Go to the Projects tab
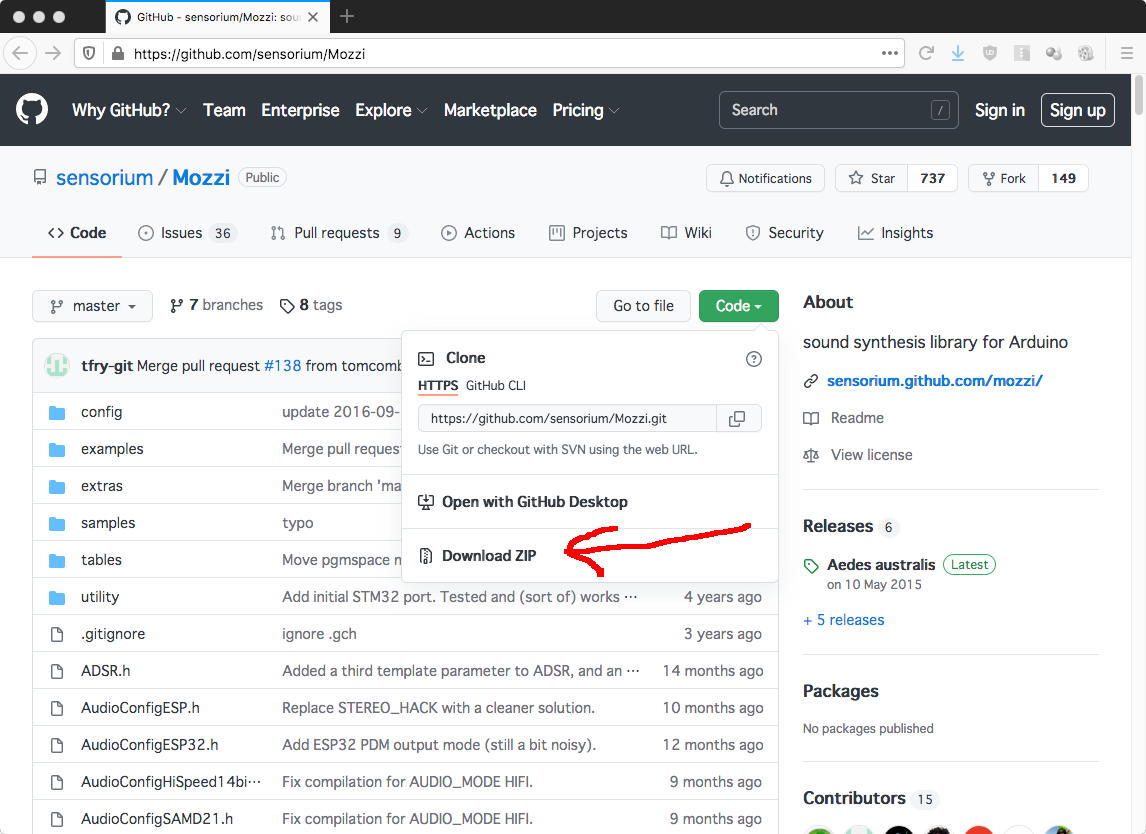 point(588,232)
